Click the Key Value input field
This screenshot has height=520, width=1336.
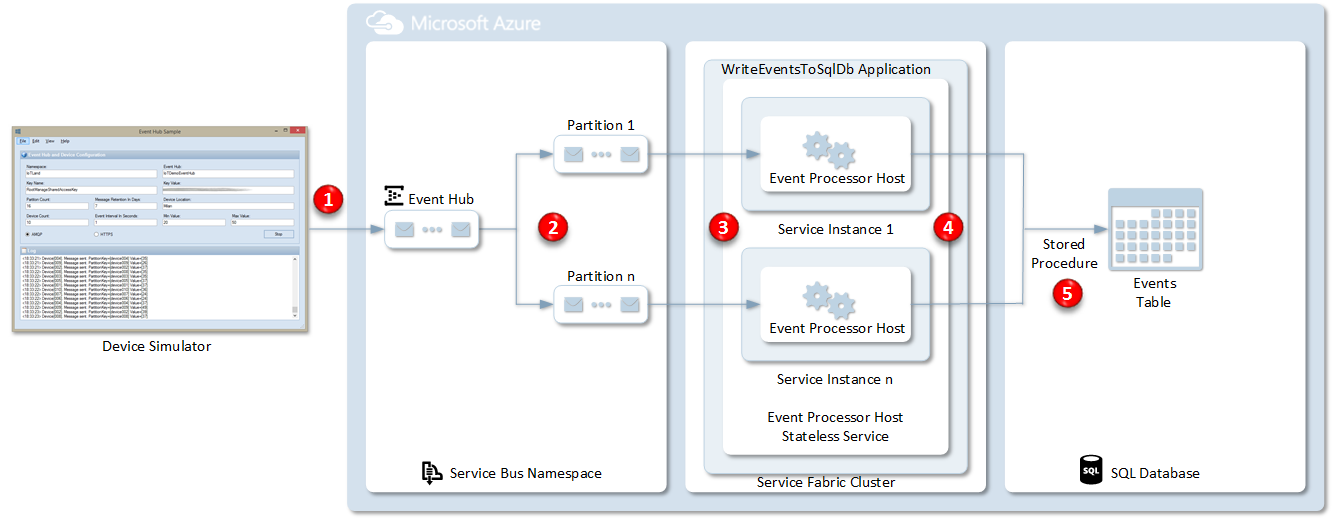pyautogui.click(x=228, y=190)
